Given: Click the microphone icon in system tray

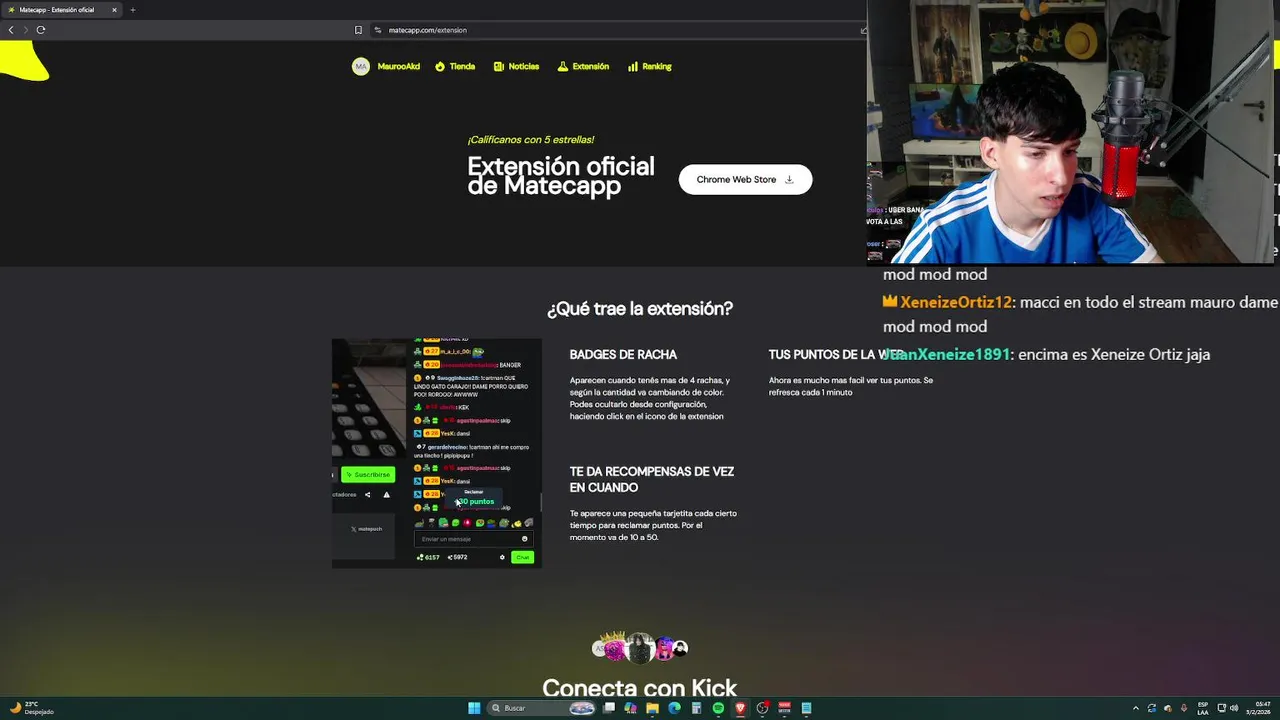Looking at the screenshot, I should pos(1184,708).
